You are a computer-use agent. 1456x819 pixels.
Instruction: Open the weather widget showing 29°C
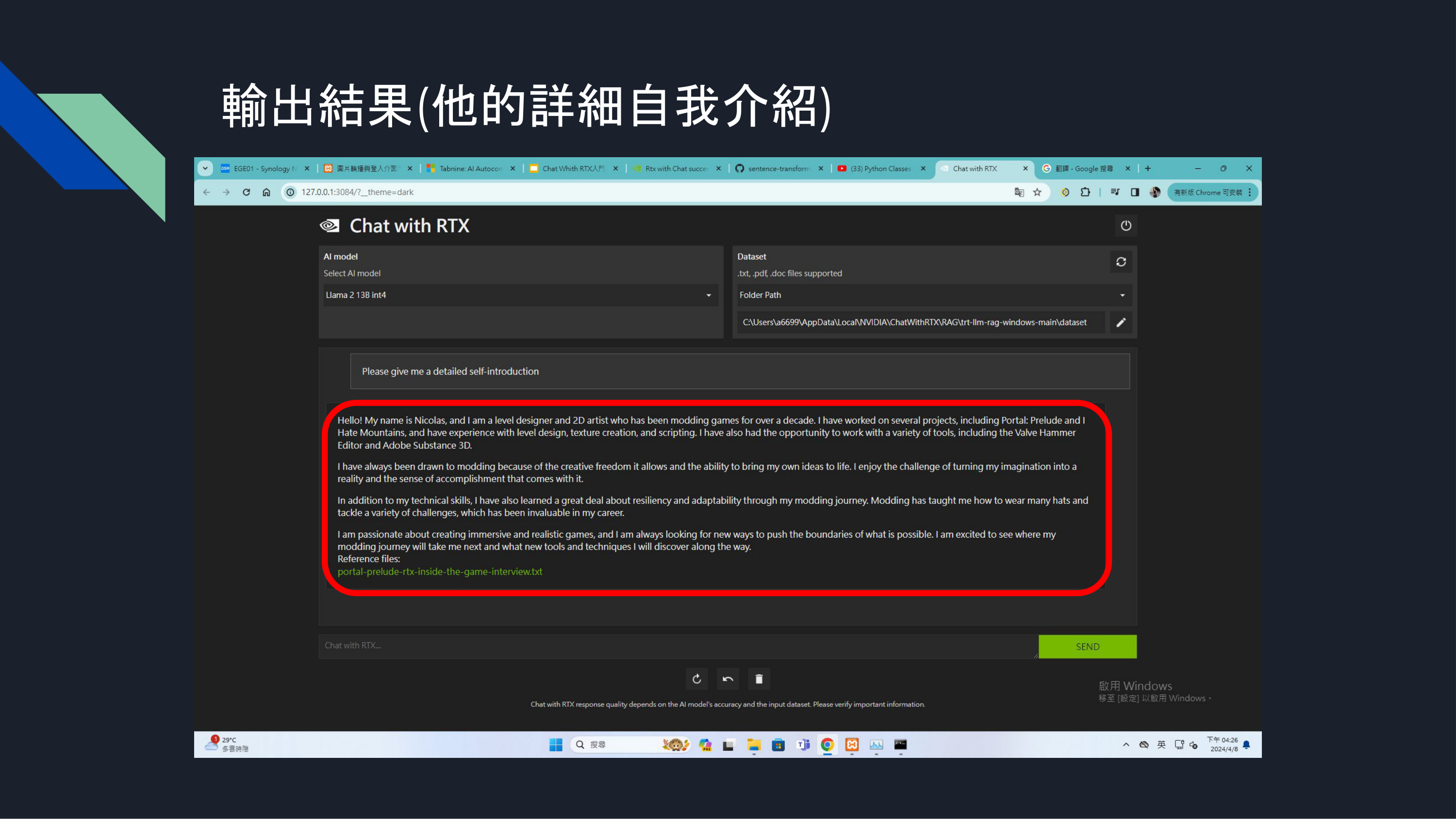coord(227,744)
